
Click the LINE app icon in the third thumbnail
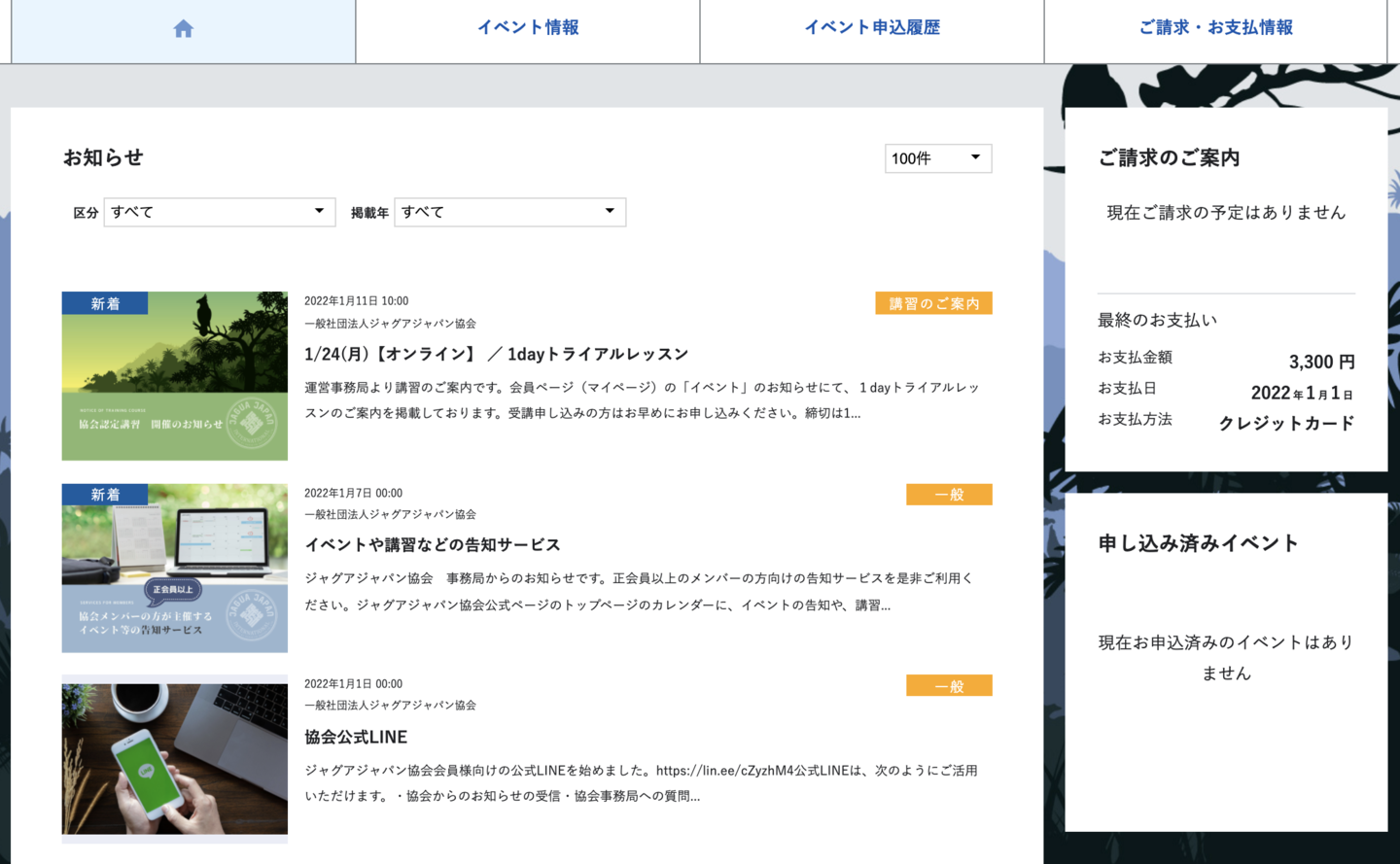(x=148, y=769)
